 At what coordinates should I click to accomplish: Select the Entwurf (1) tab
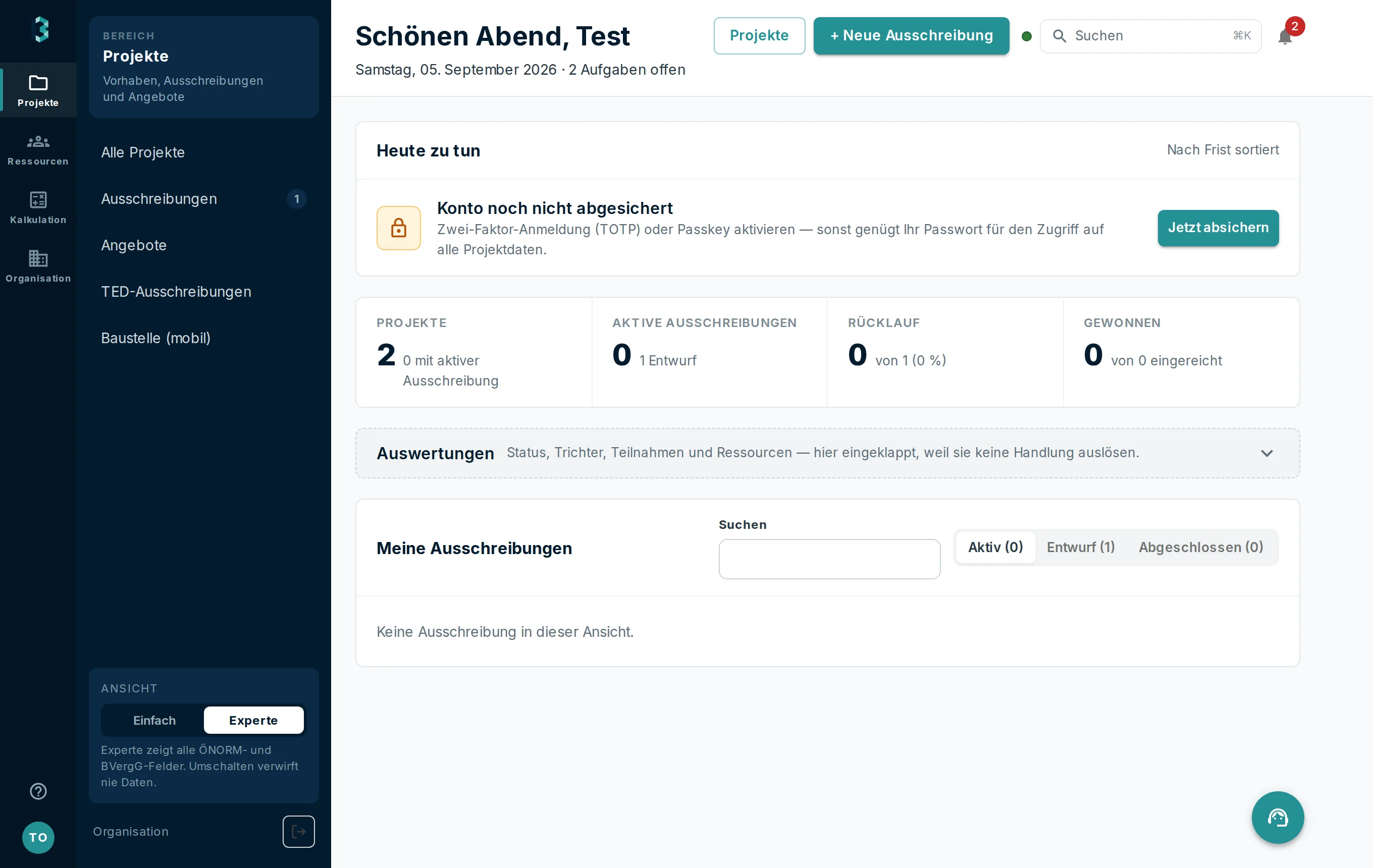(x=1081, y=547)
